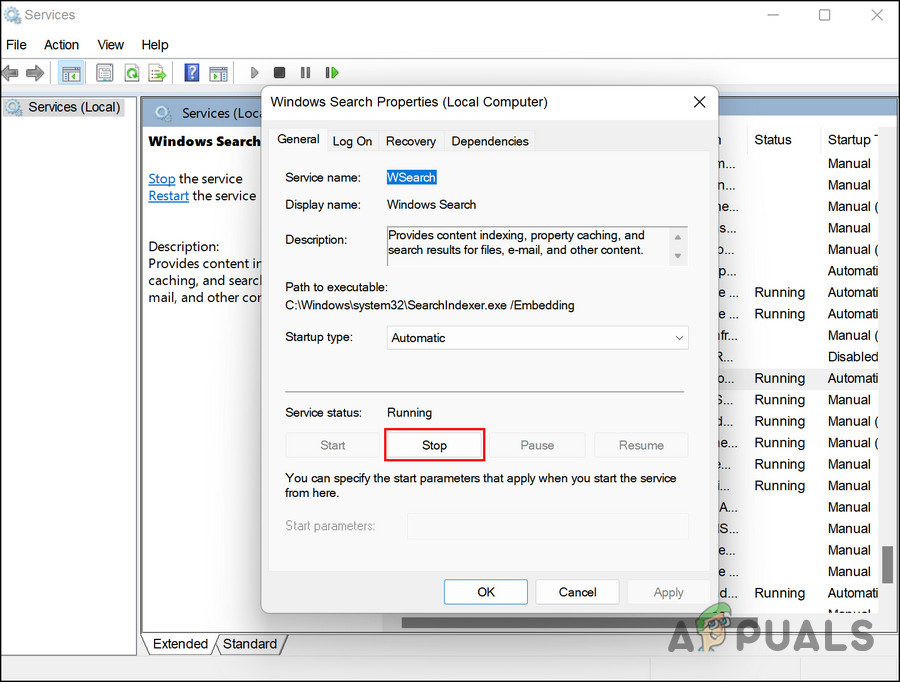Click the Stop button under Service status
This screenshot has width=900, height=682.
coord(435,445)
